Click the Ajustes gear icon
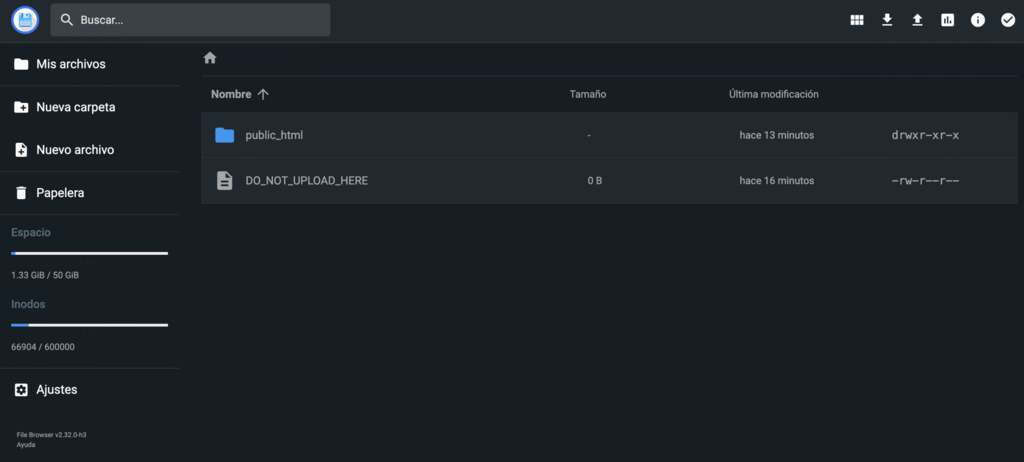Viewport: 1024px width, 462px height. click(21, 390)
